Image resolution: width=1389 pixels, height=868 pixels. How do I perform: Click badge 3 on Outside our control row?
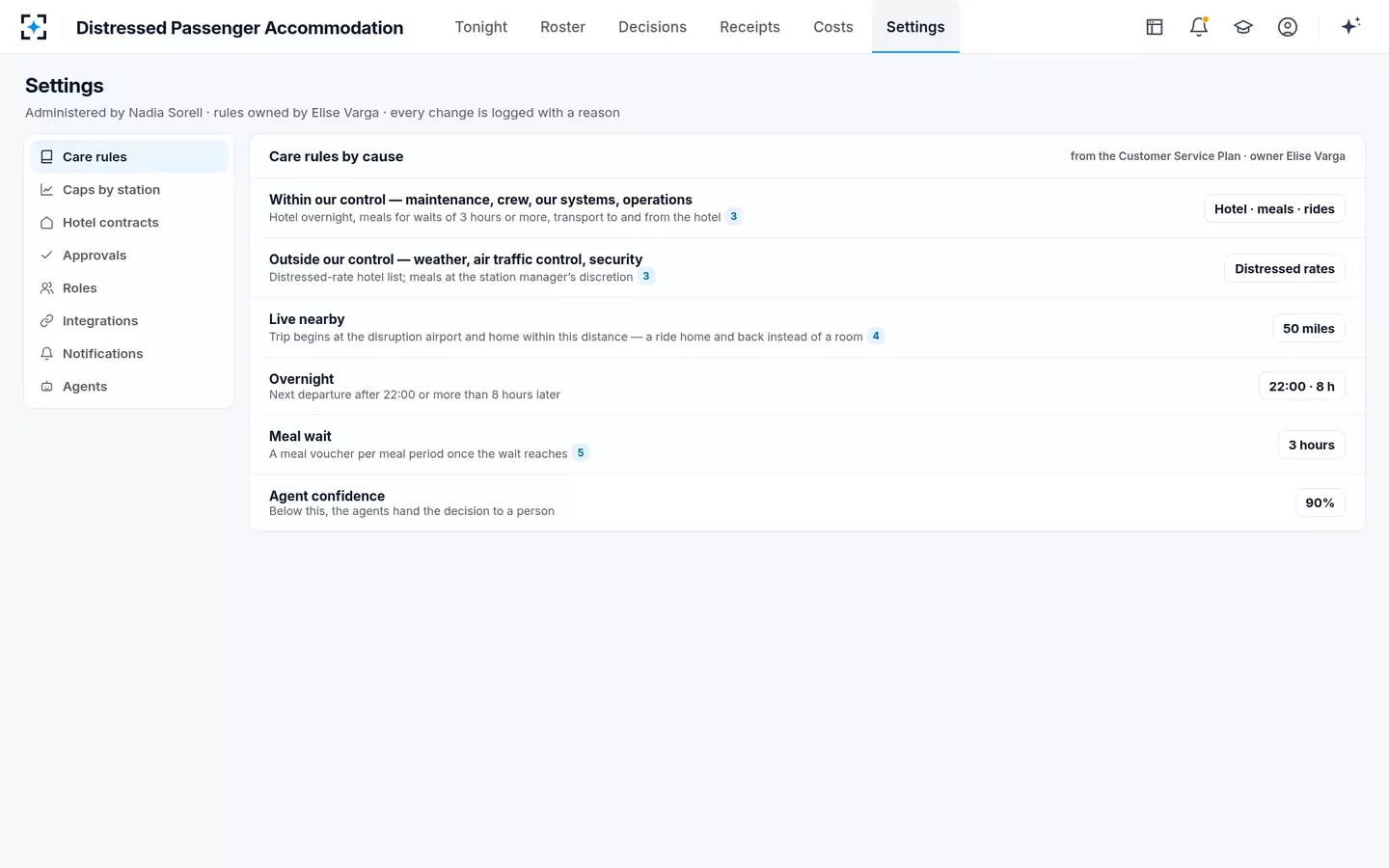tap(646, 277)
